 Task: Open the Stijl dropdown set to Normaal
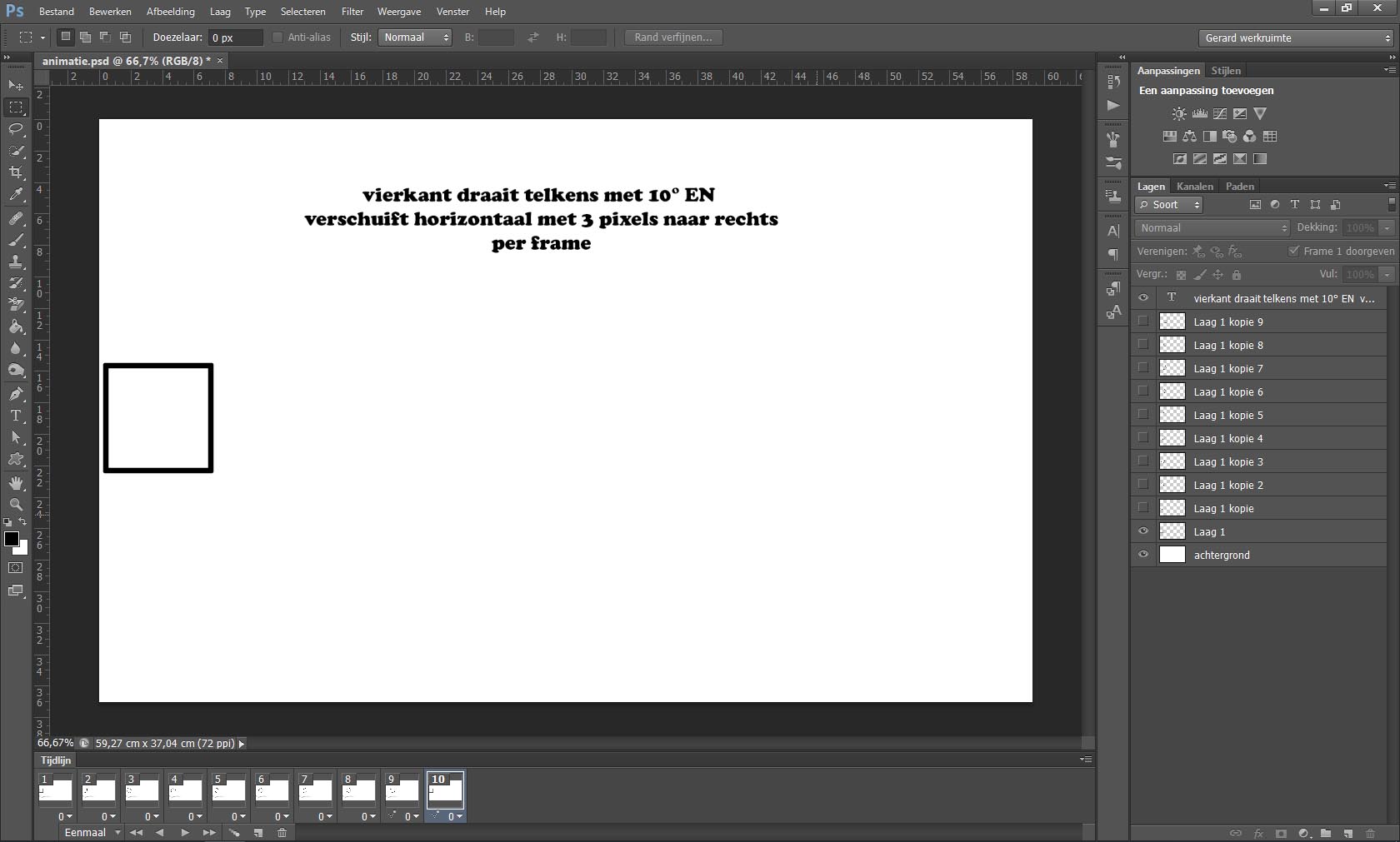(415, 37)
